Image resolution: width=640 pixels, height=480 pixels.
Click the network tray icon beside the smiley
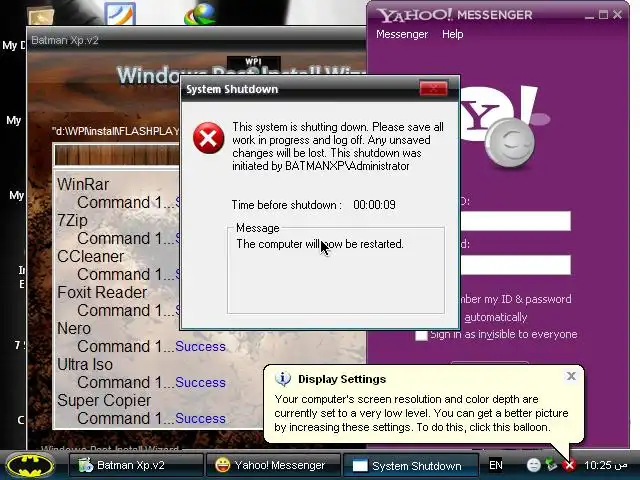pyautogui.click(x=551, y=465)
